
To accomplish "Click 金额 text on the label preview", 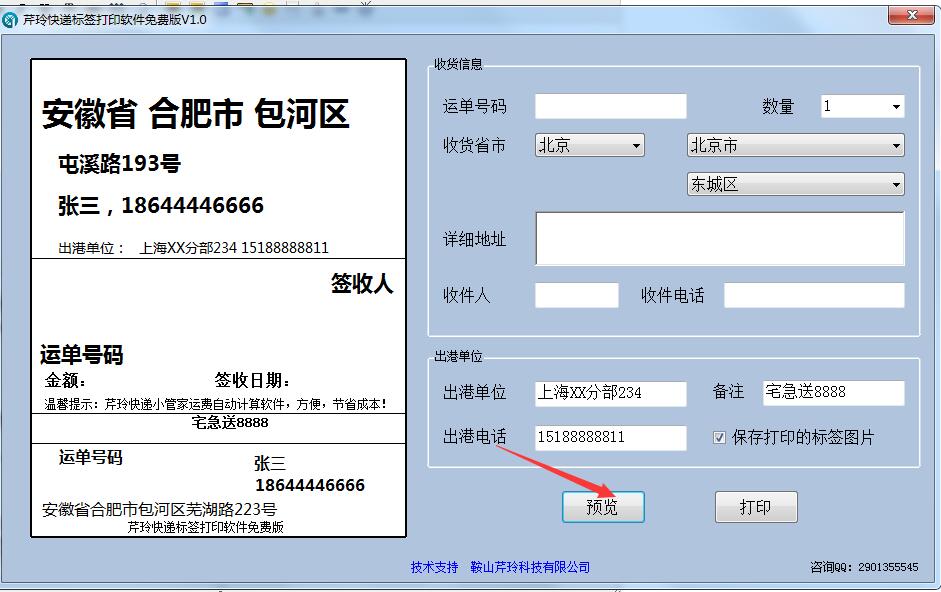I will (x=65, y=380).
